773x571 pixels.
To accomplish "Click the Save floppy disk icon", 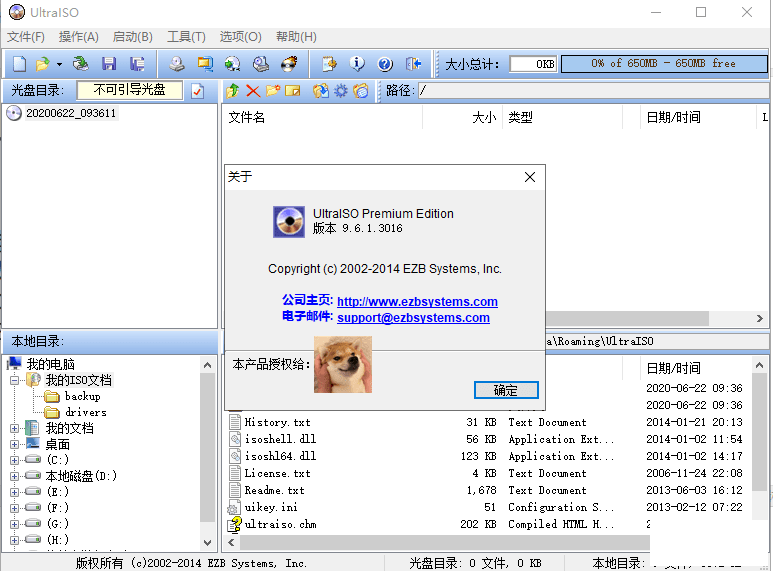I will click(x=108, y=64).
